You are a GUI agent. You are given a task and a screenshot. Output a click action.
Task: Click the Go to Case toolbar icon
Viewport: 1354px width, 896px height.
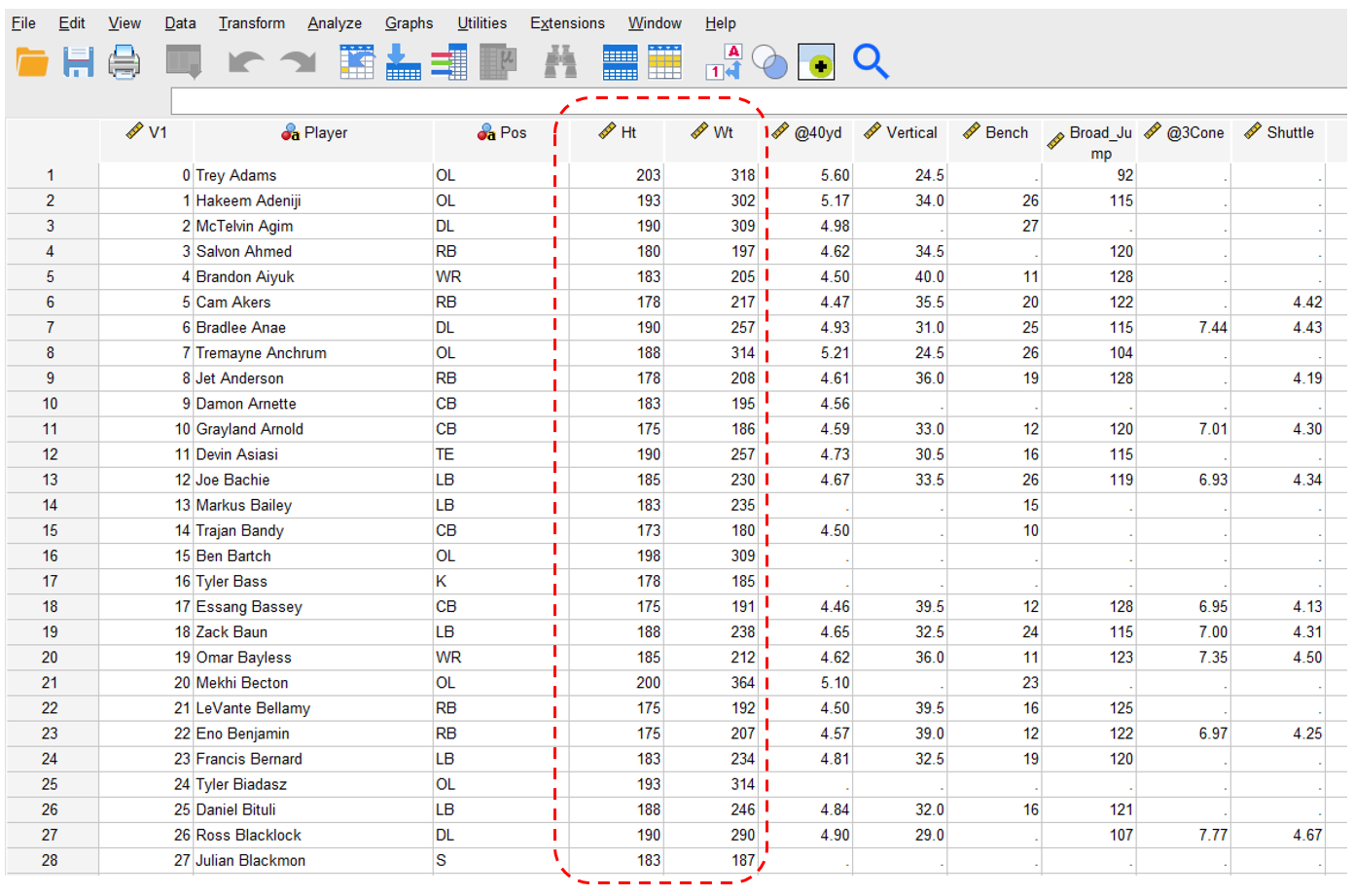pos(356,61)
